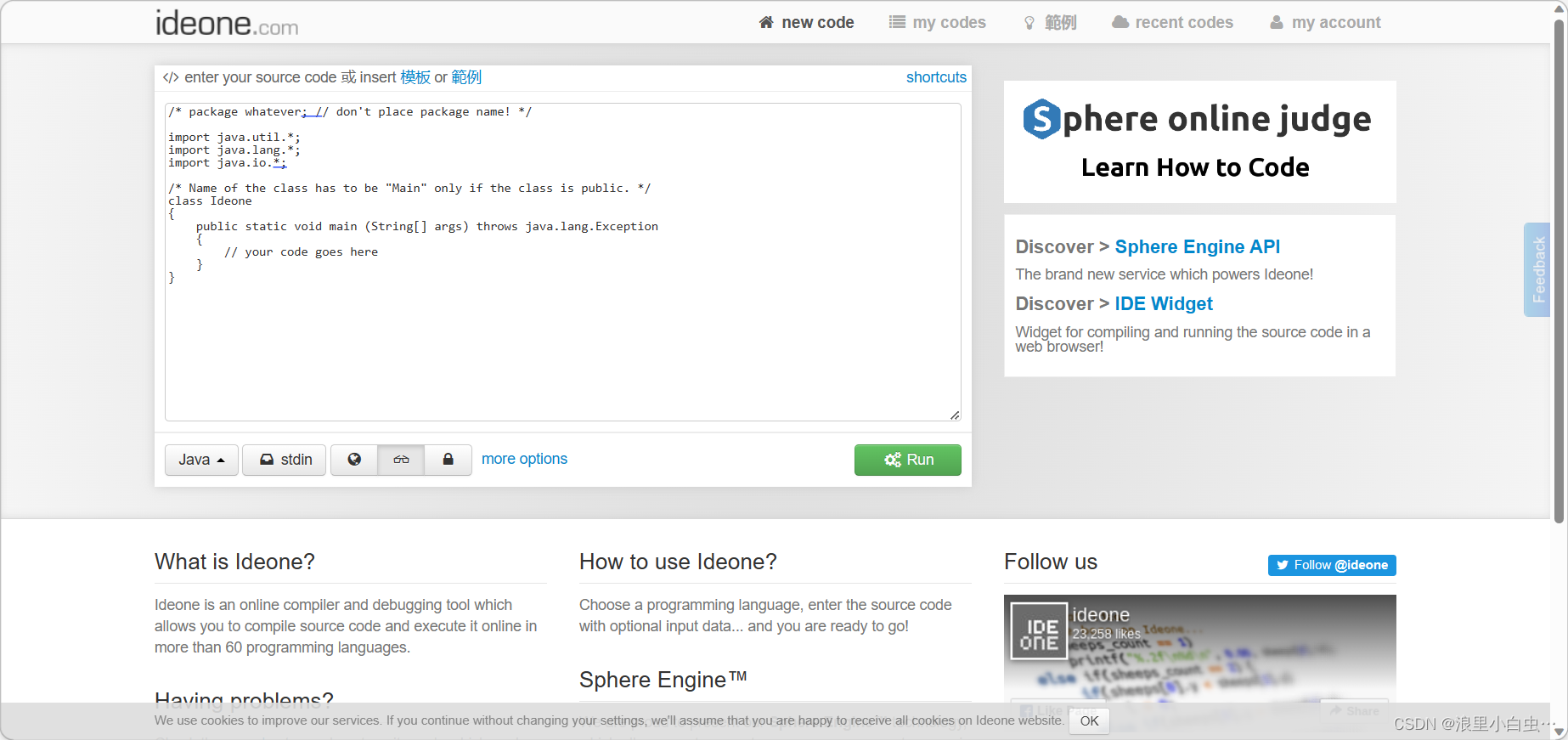Click Follow @ideone Twitter button

1332,565
